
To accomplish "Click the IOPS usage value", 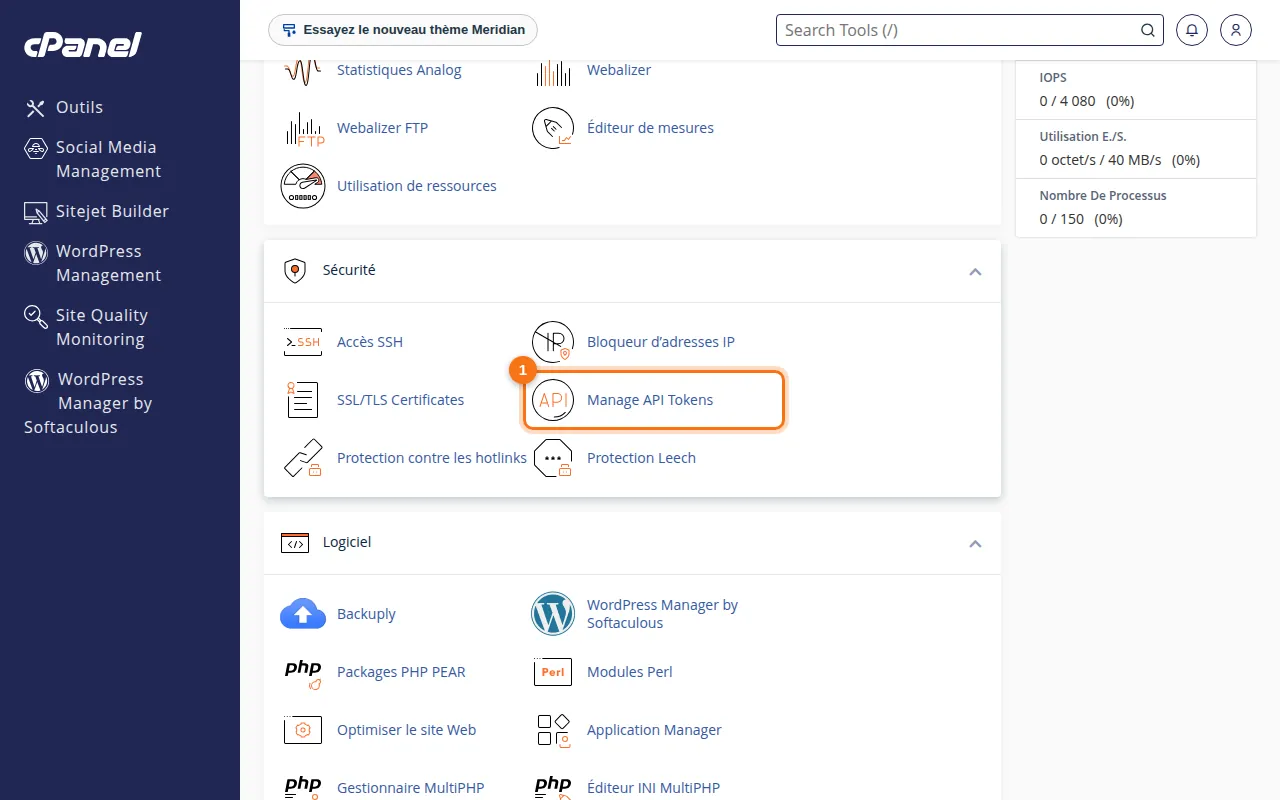I will point(1087,101).
